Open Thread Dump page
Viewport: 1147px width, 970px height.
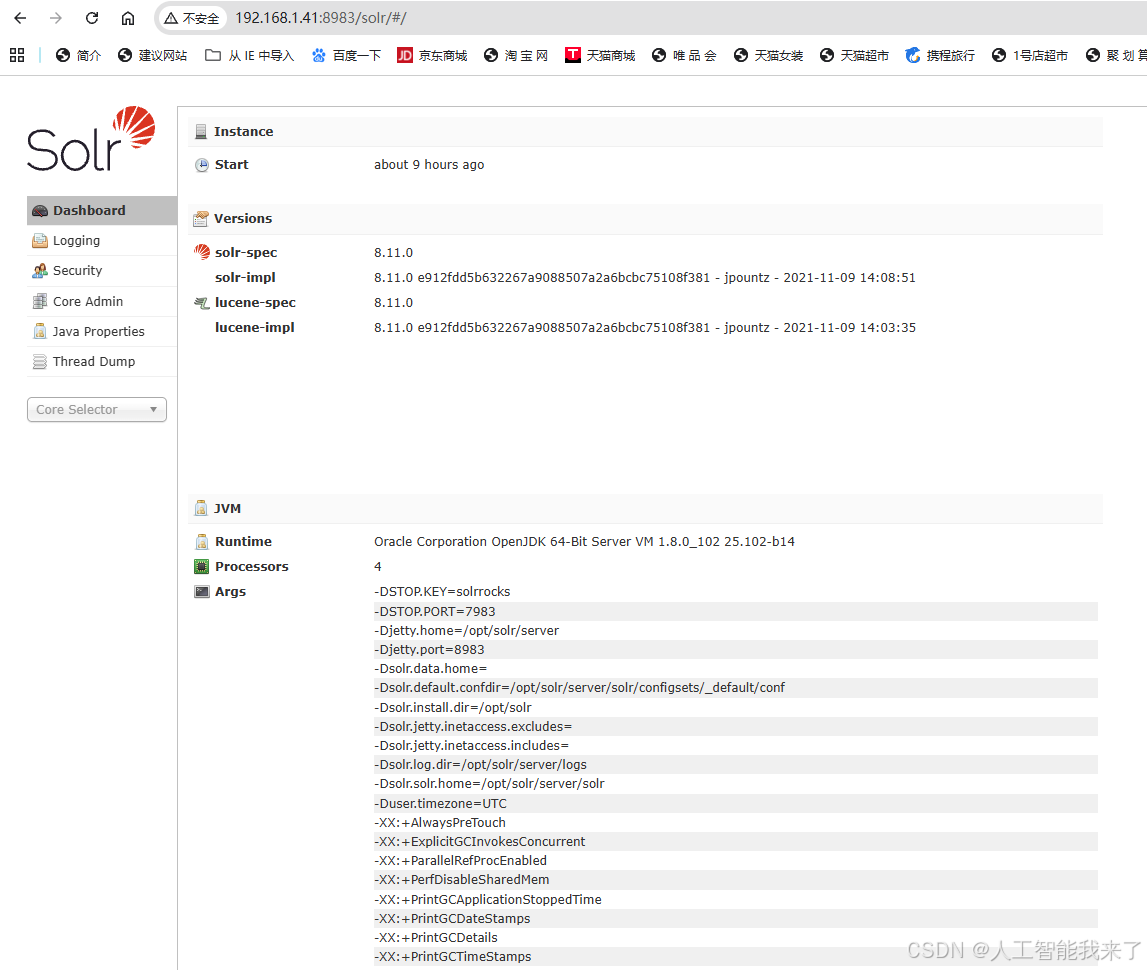102,361
